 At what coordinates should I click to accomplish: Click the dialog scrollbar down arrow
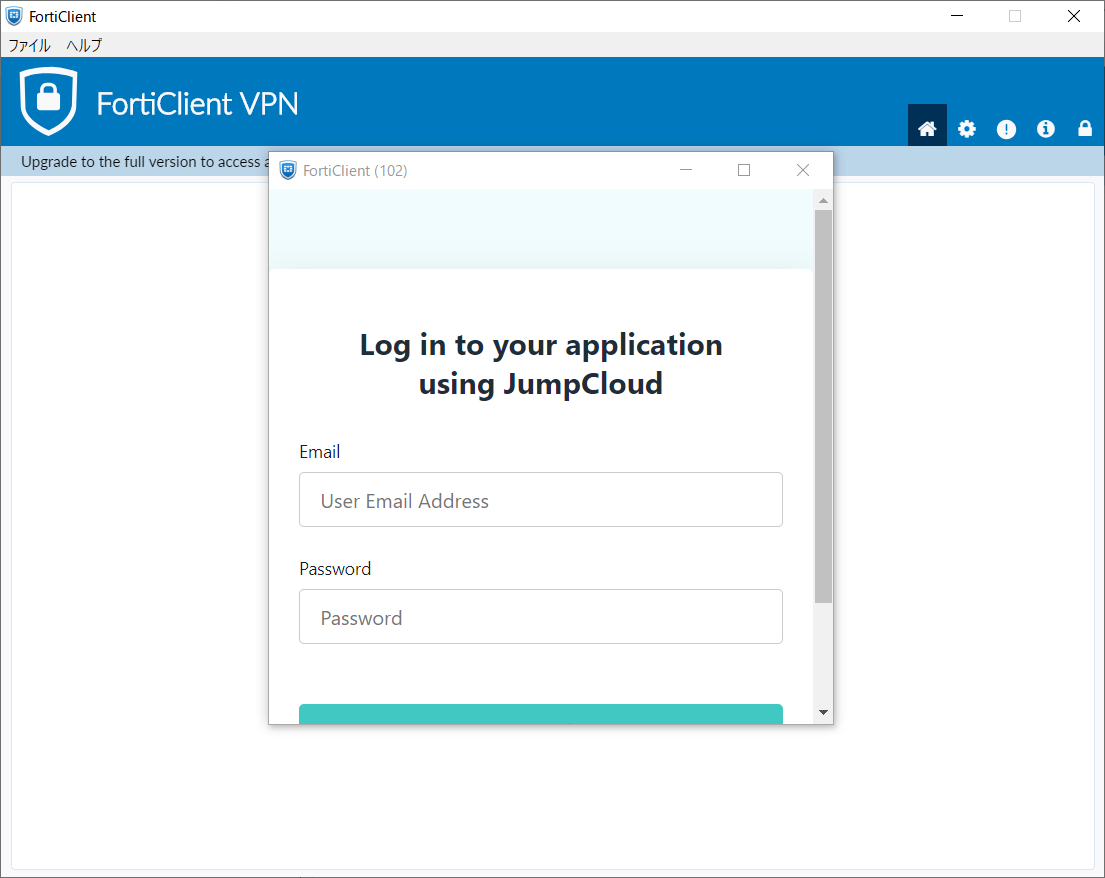823,712
